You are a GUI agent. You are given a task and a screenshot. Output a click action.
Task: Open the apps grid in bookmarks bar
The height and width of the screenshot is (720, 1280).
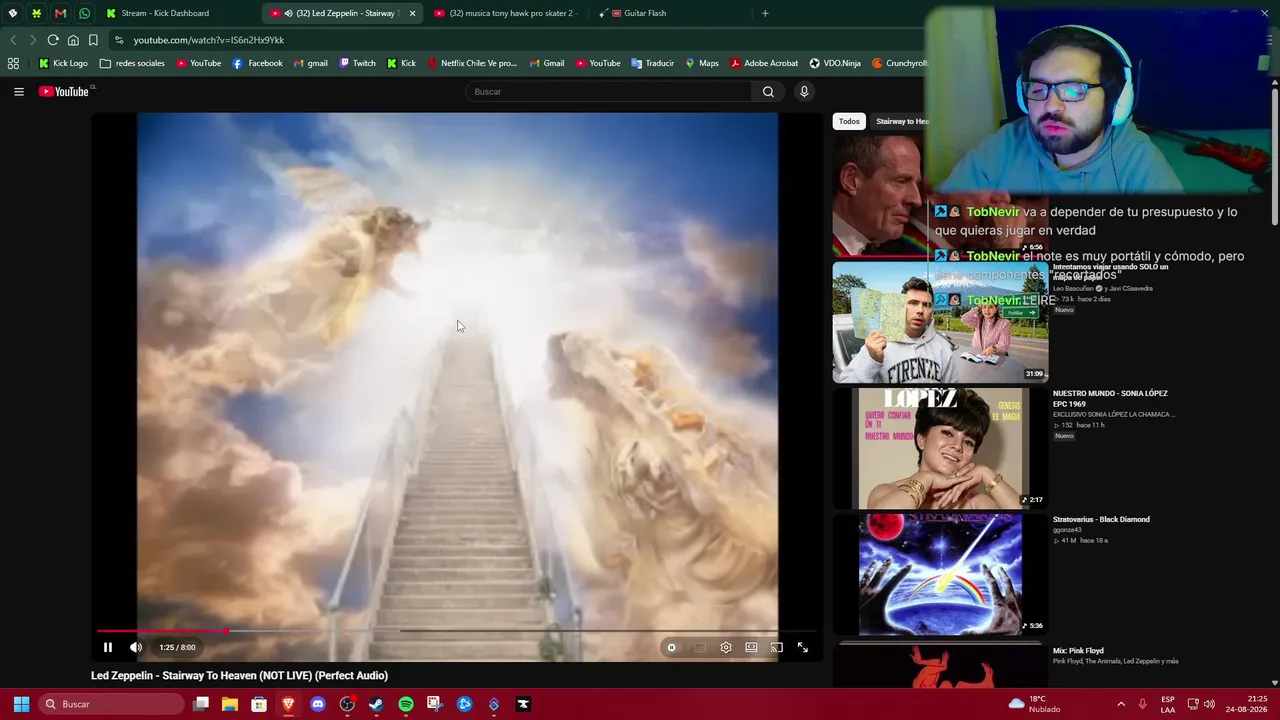13,63
